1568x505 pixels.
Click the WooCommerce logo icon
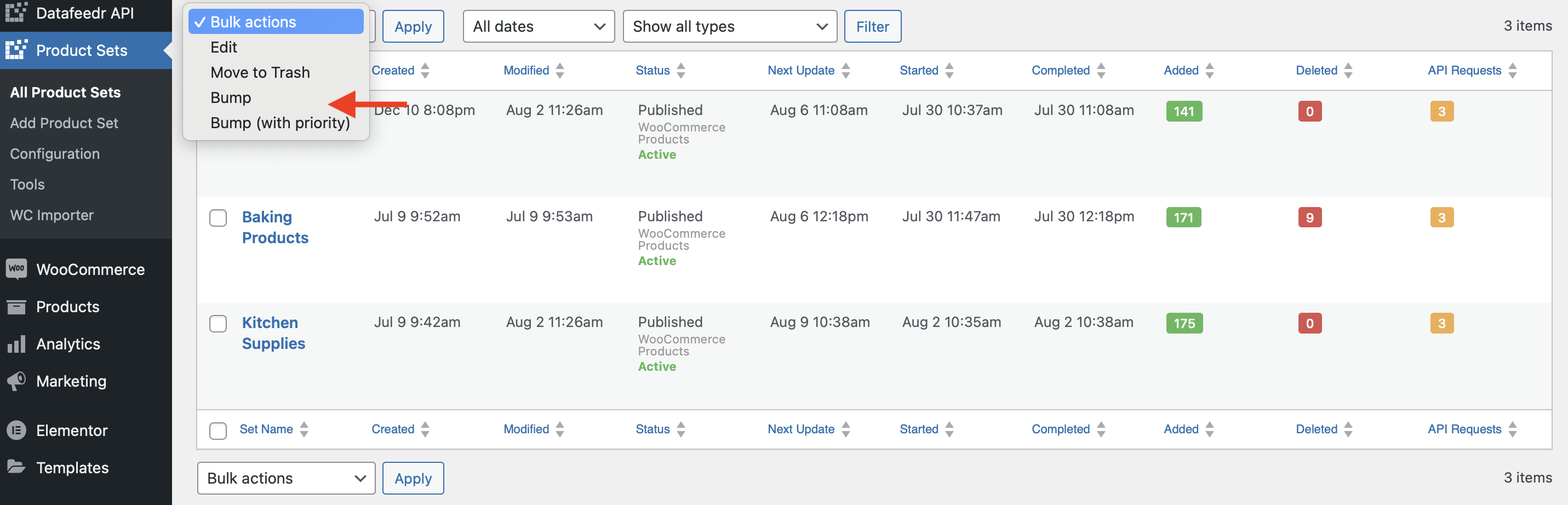(16, 269)
